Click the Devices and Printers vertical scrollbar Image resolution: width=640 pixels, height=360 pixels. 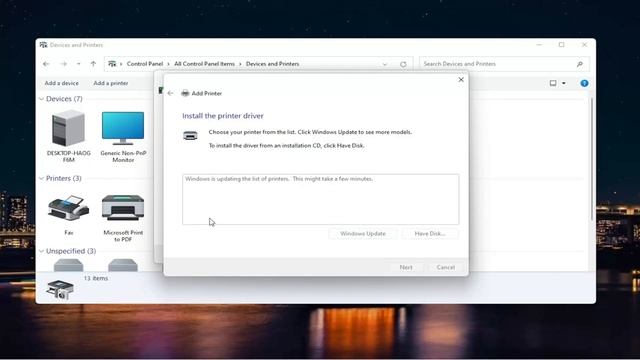[x=592, y=159]
